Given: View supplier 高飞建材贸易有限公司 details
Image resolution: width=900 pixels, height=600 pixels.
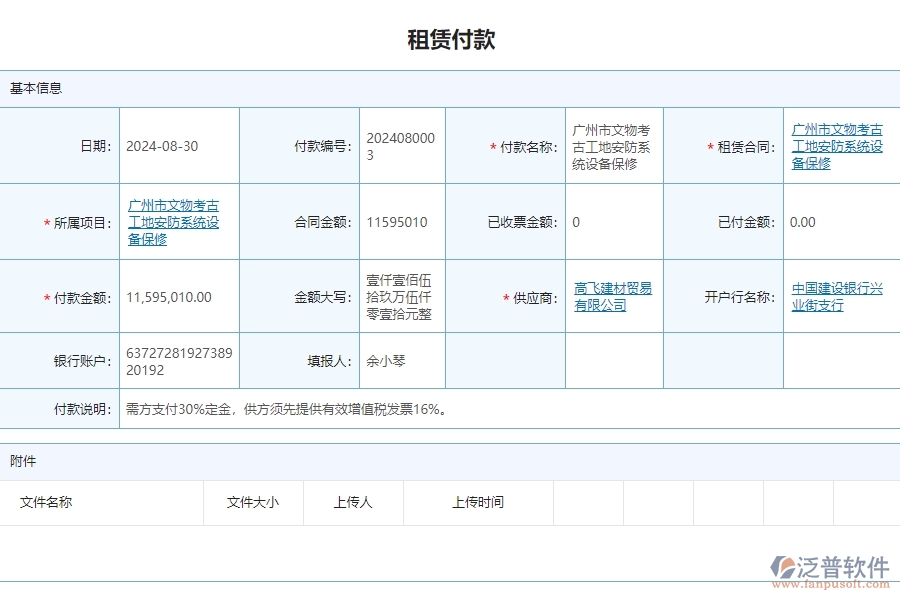Looking at the screenshot, I should click(613, 296).
